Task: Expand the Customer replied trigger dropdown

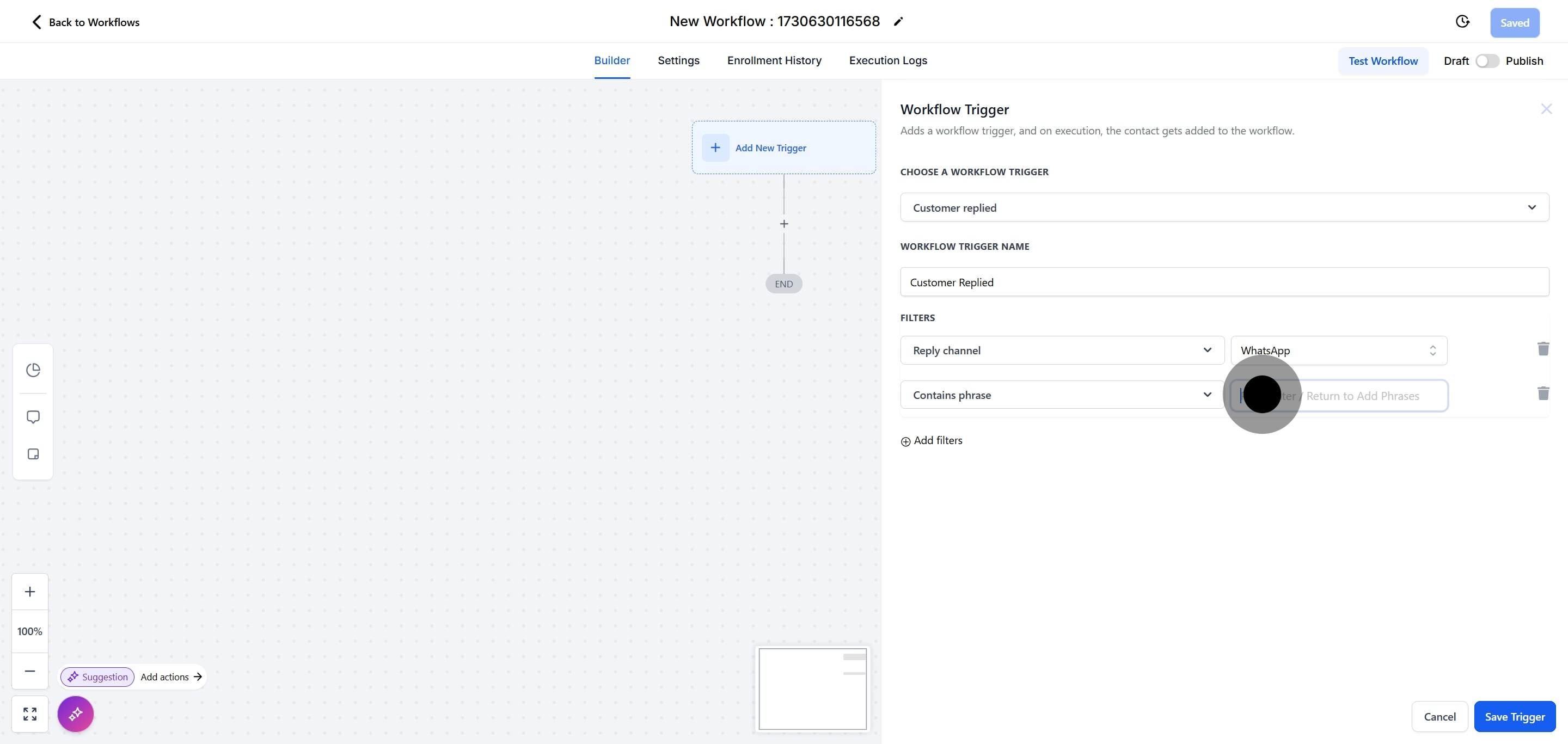Action: 1223,207
